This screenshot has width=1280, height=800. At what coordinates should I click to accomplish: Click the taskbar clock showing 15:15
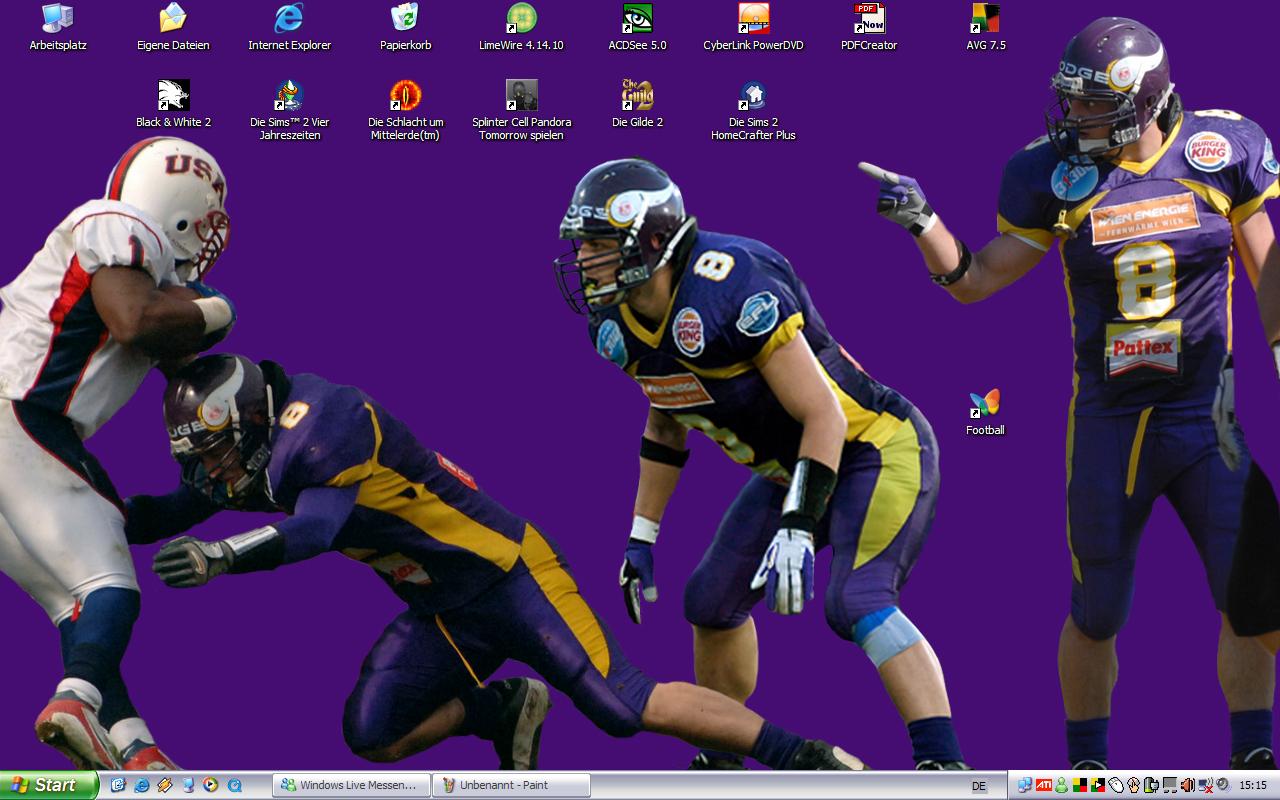pos(1253,786)
